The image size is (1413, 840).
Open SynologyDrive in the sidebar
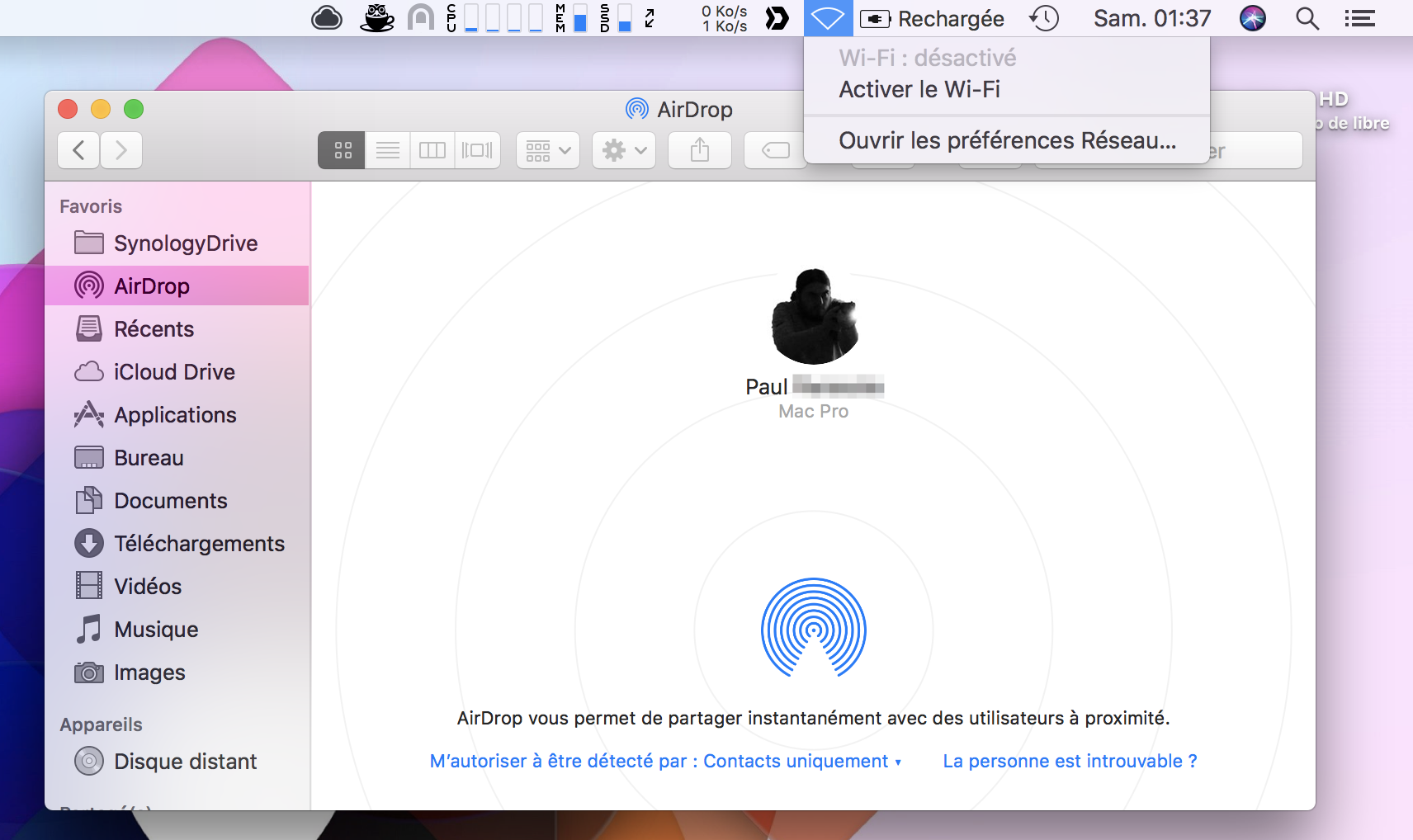[x=177, y=243]
